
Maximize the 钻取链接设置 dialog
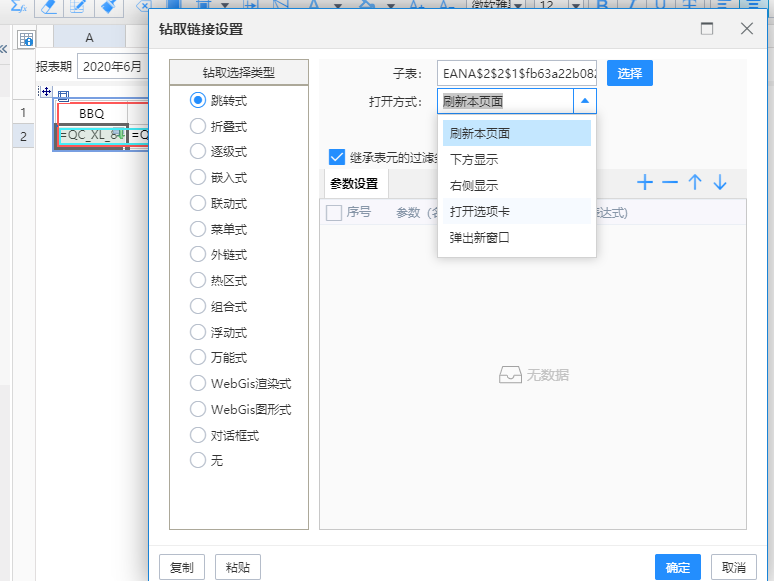click(x=707, y=29)
